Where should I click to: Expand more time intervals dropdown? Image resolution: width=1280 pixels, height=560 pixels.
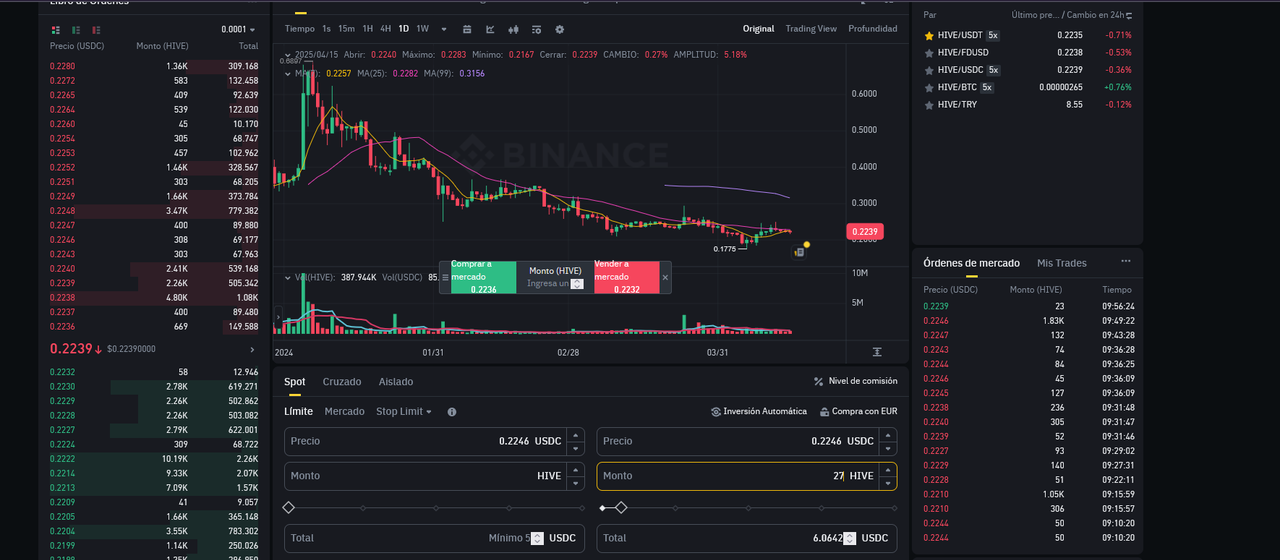444,29
